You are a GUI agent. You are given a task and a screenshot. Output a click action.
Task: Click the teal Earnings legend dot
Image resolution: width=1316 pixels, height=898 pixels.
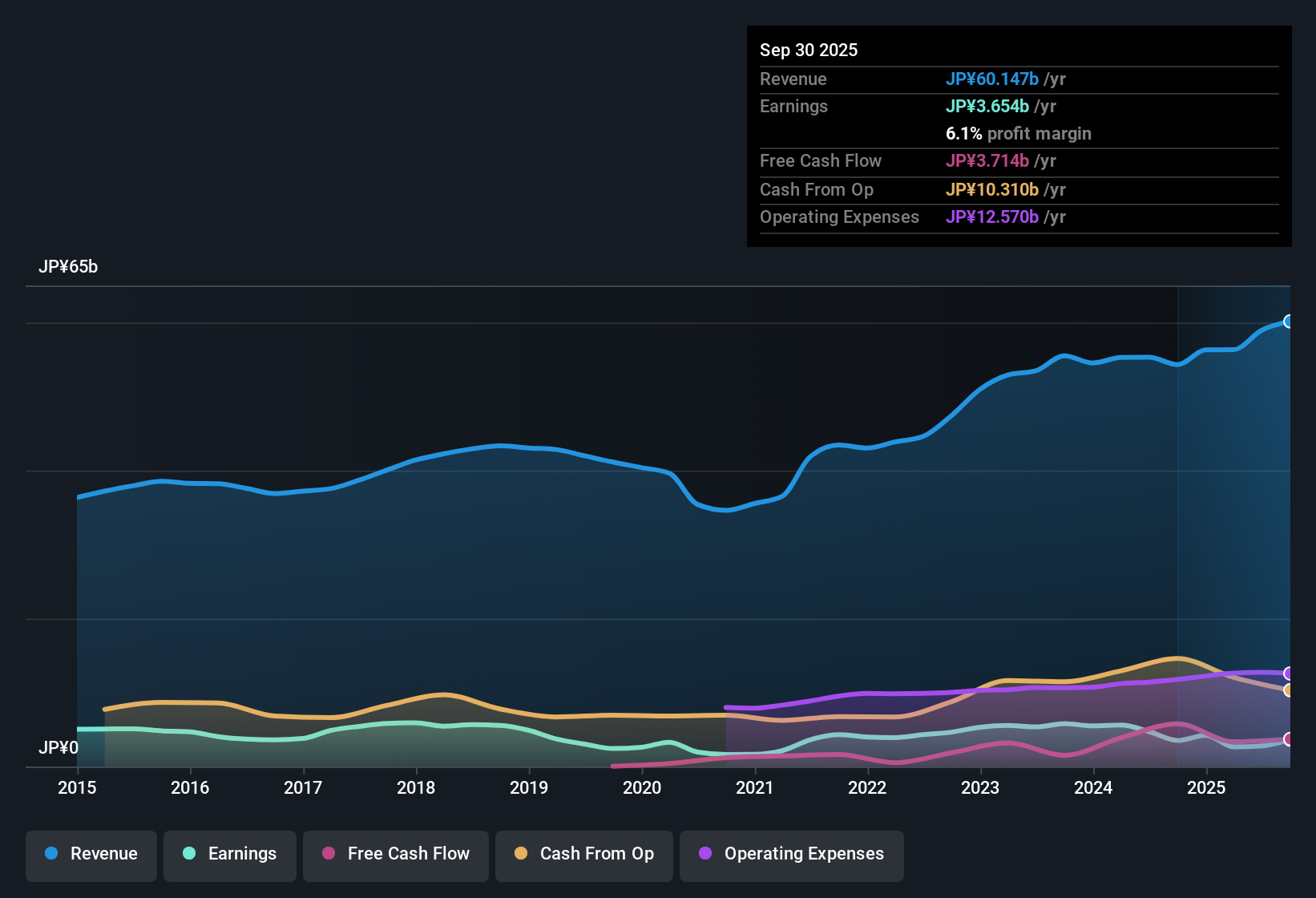(x=189, y=854)
